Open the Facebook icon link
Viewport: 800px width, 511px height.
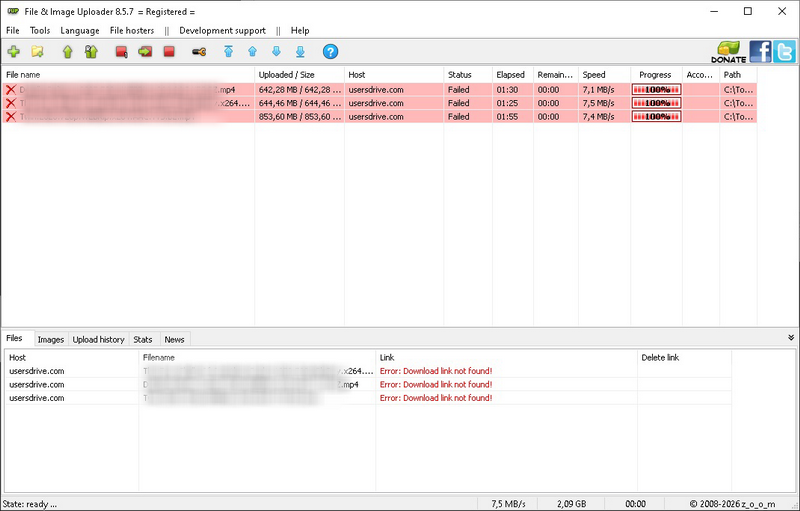760,52
